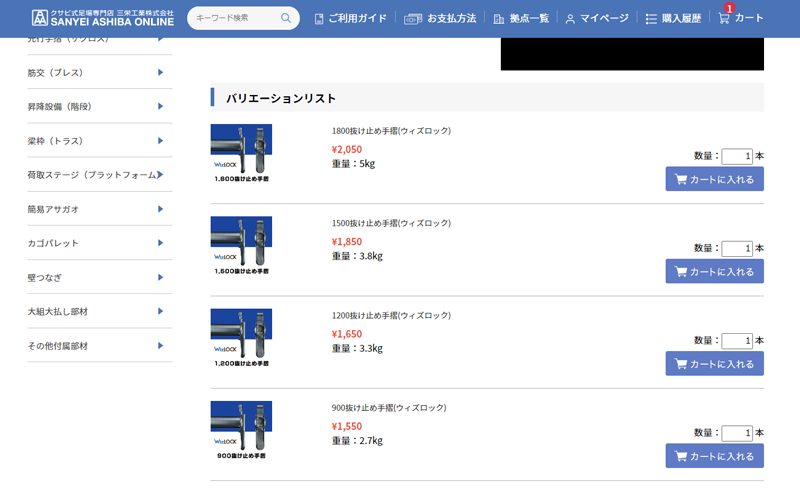Add 900抜け止め手摺 to cart

[714, 457]
